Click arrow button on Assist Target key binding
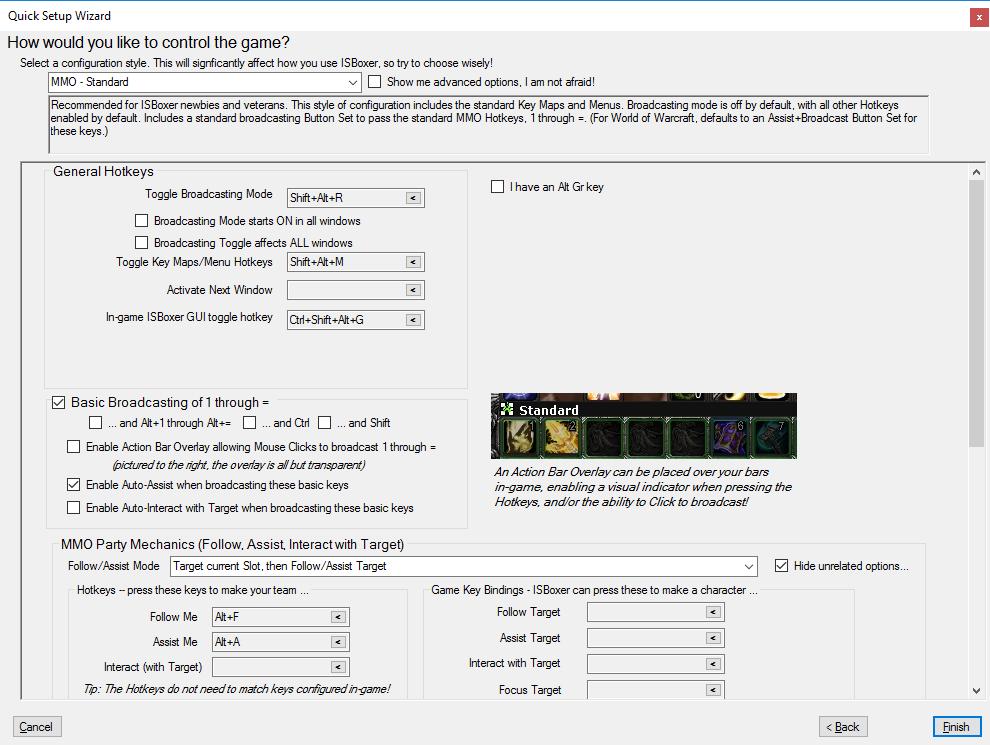The width and height of the screenshot is (990, 745). click(713, 638)
